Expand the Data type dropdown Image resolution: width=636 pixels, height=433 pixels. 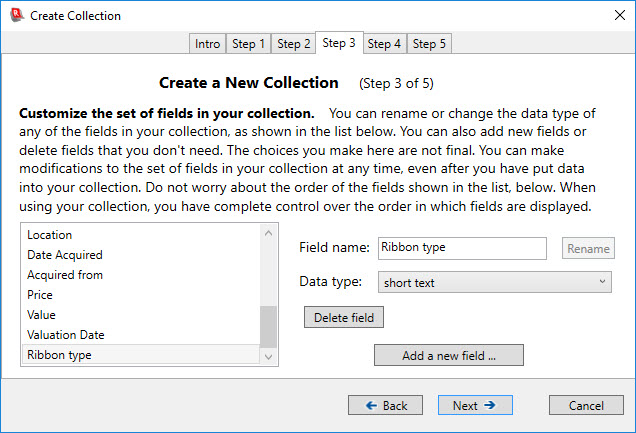495,282
